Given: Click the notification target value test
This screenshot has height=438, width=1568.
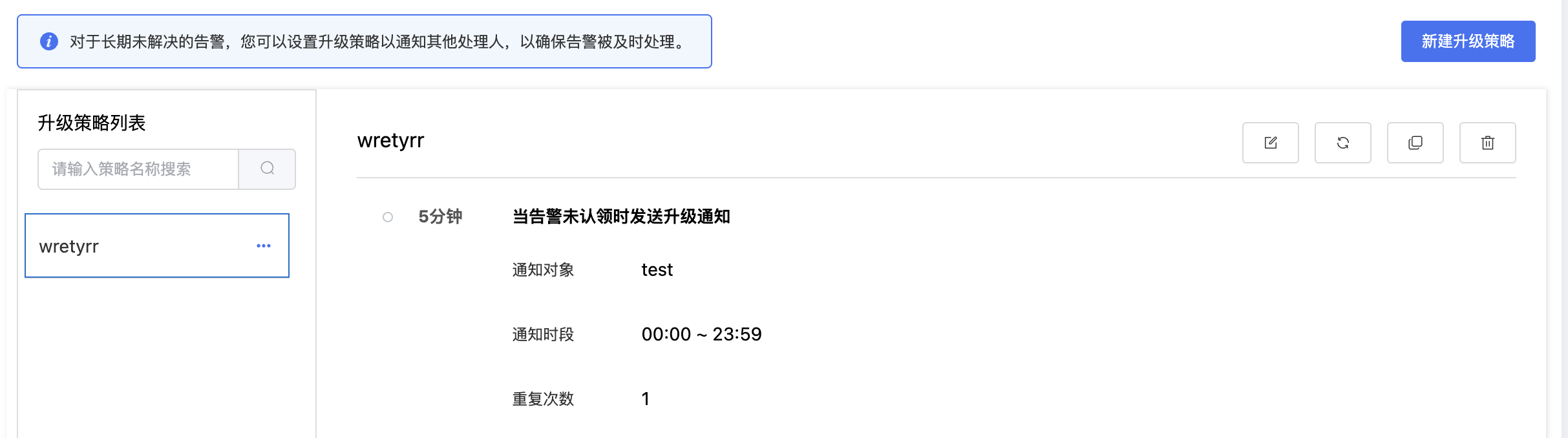Looking at the screenshot, I should [657, 270].
